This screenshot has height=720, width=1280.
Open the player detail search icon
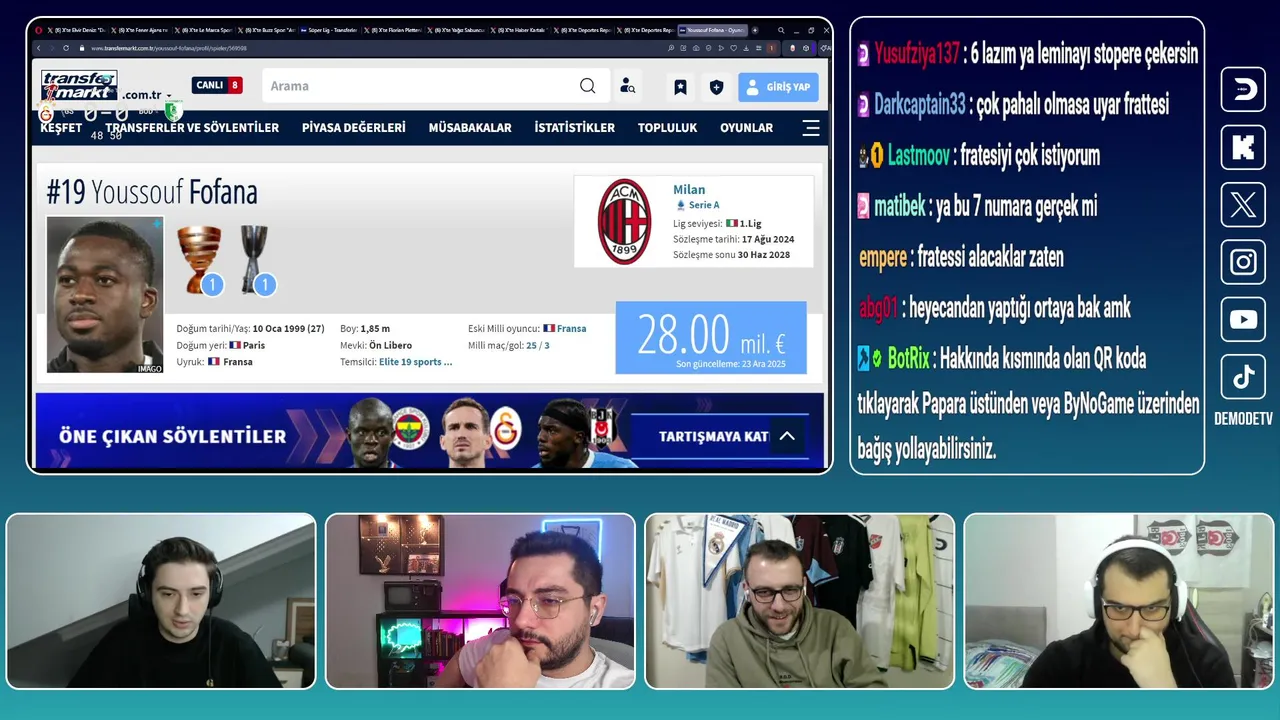(627, 86)
